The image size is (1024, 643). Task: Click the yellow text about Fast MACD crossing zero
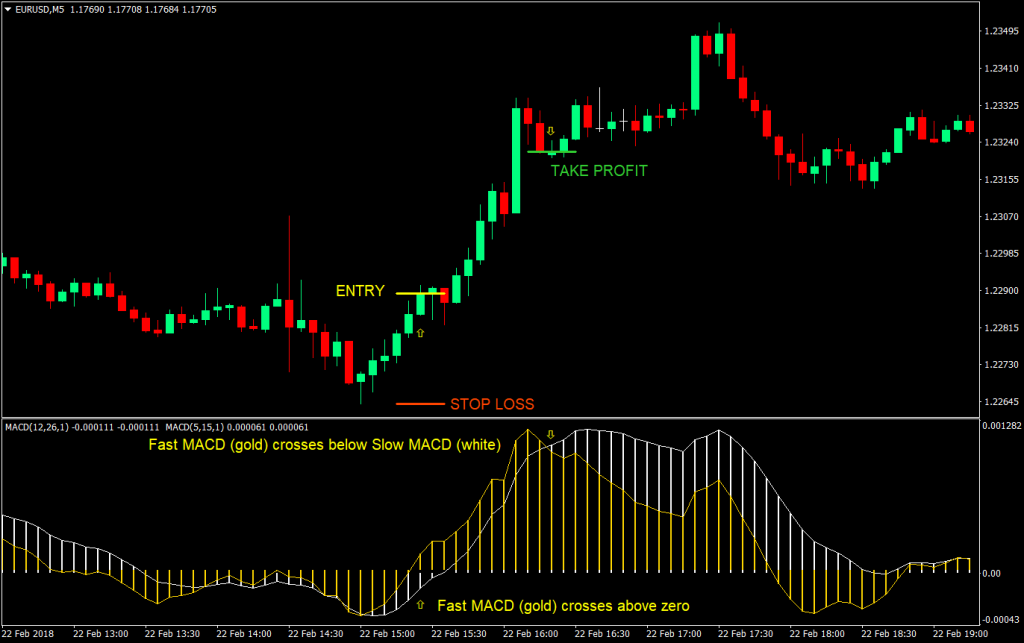[565, 606]
